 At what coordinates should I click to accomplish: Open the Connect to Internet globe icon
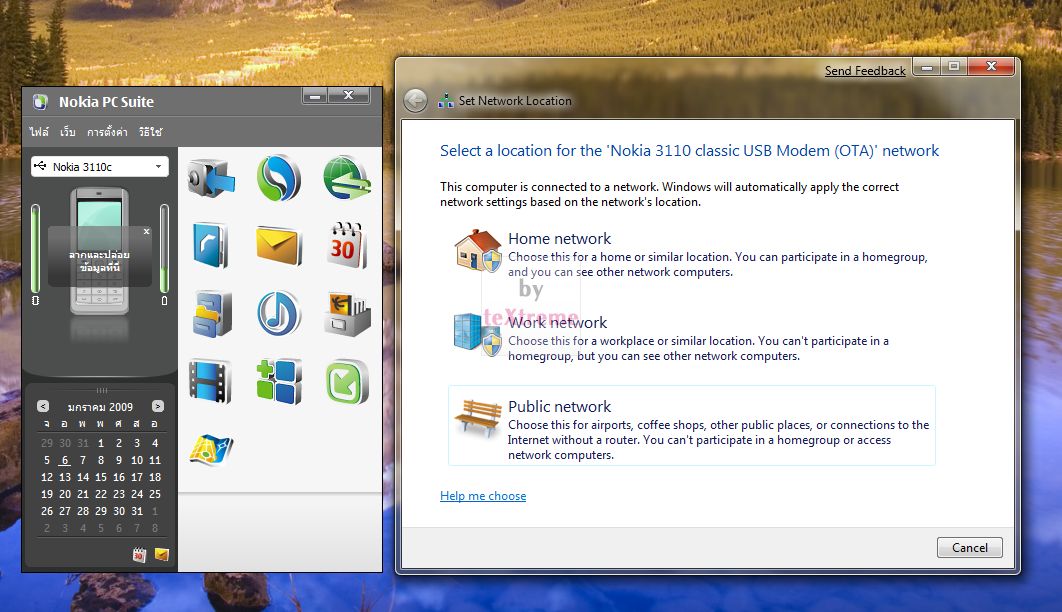(x=347, y=178)
